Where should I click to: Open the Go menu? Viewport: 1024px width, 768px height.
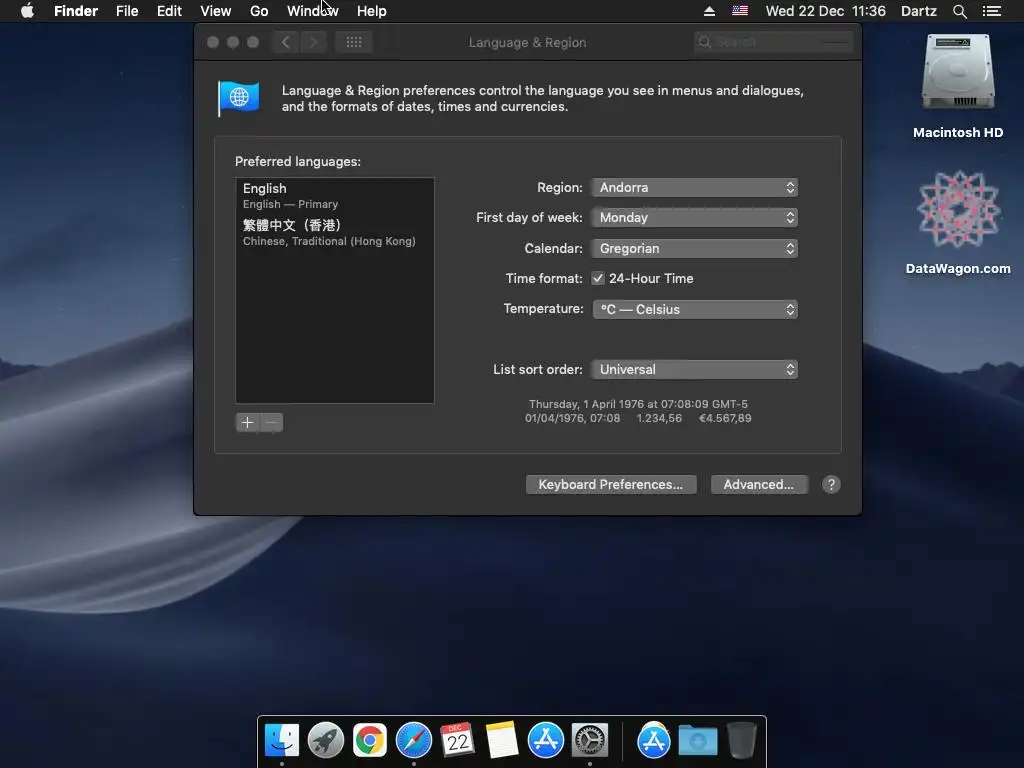tap(259, 11)
